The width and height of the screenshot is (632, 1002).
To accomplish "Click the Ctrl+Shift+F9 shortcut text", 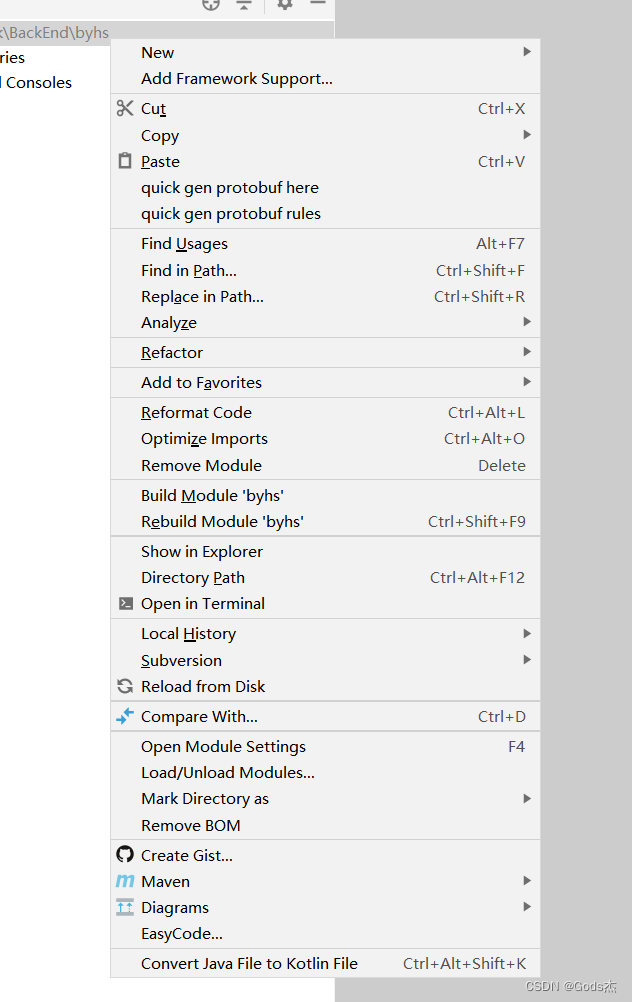I will (477, 521).
